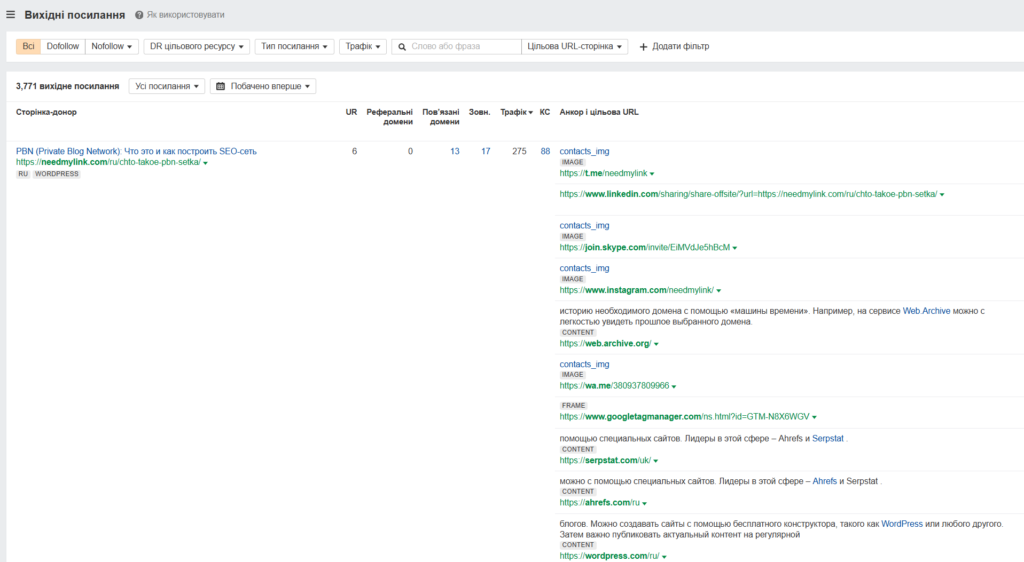The height and width of the screenshot is (562, 1024).
Task: Switch to Dofollow links filter
Action: click(x=62, y=46)
